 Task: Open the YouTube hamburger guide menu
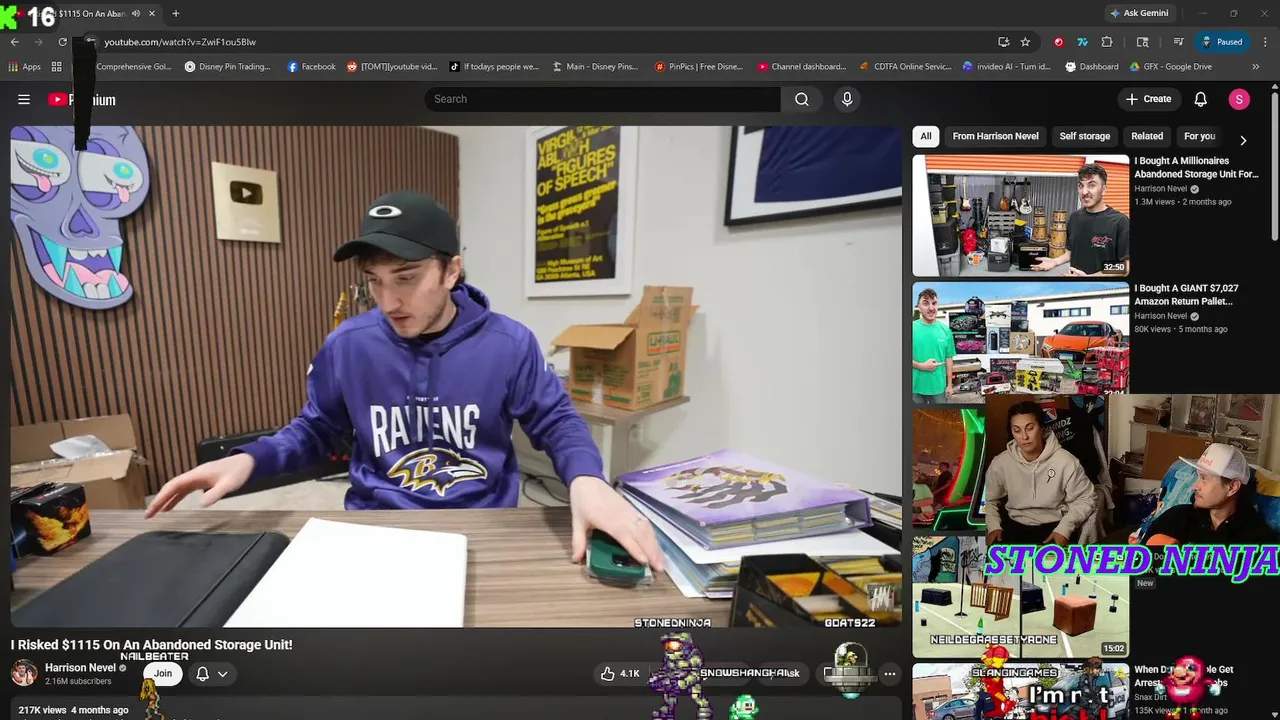click(x=24, y=99)
